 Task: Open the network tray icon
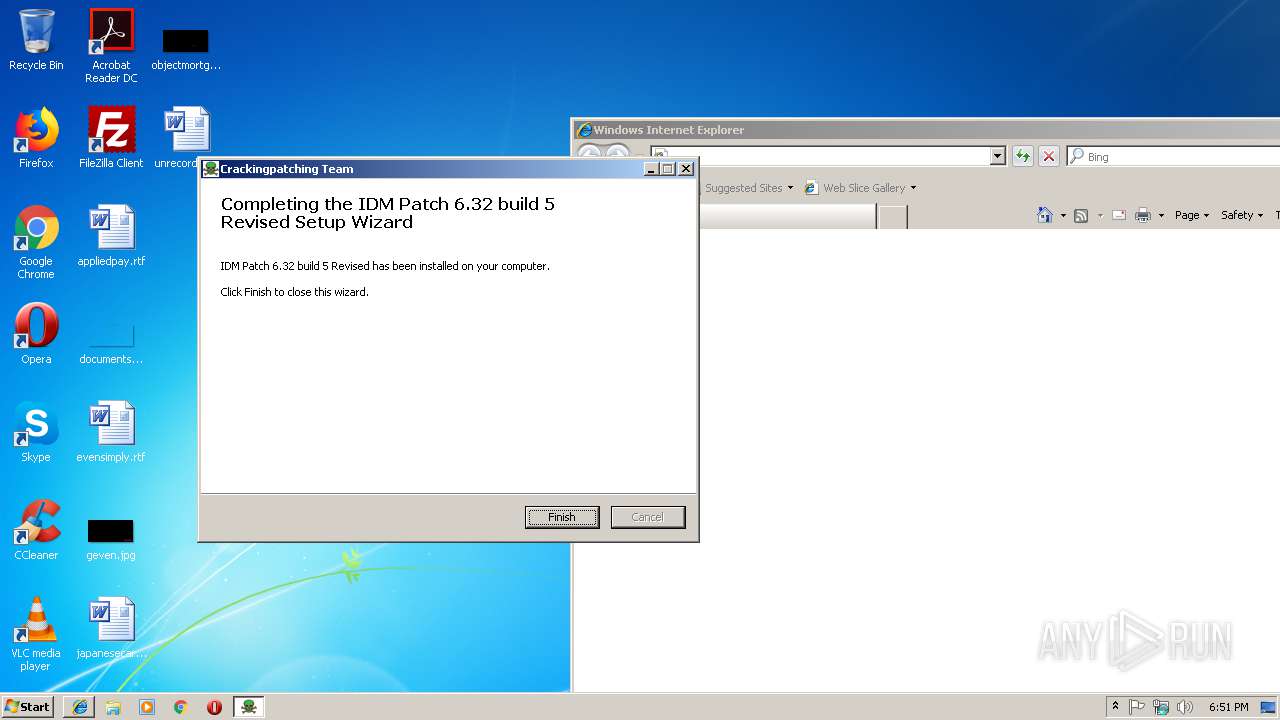pyautogui.click(x=1161, y=707)
